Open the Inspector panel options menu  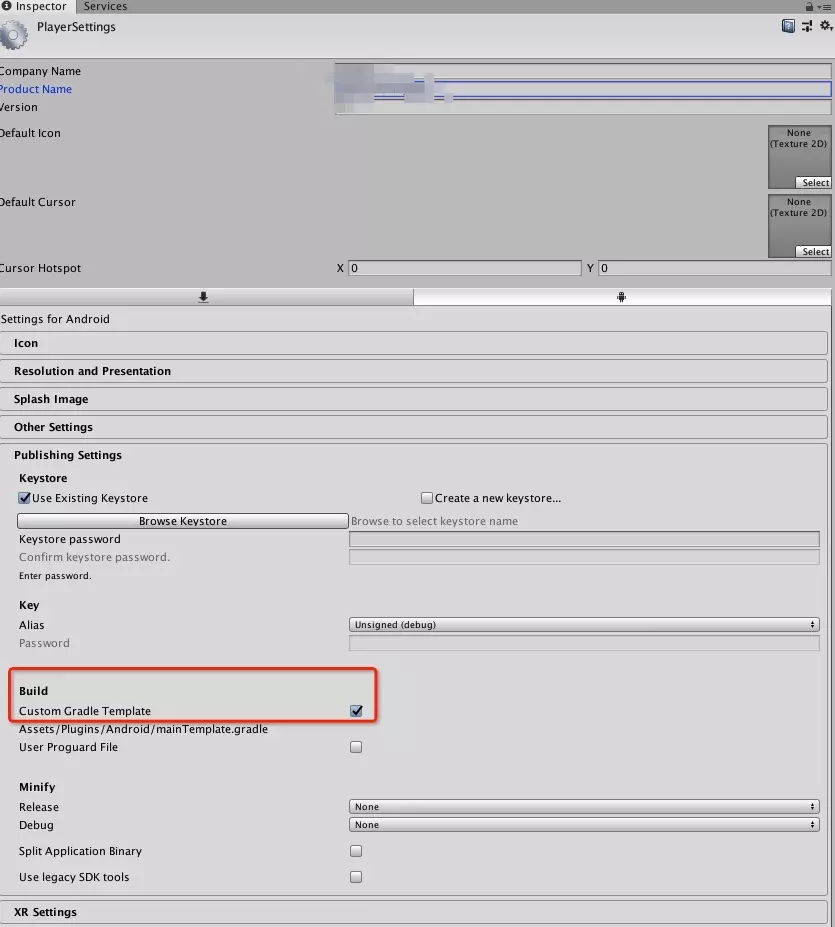(824, 6)
